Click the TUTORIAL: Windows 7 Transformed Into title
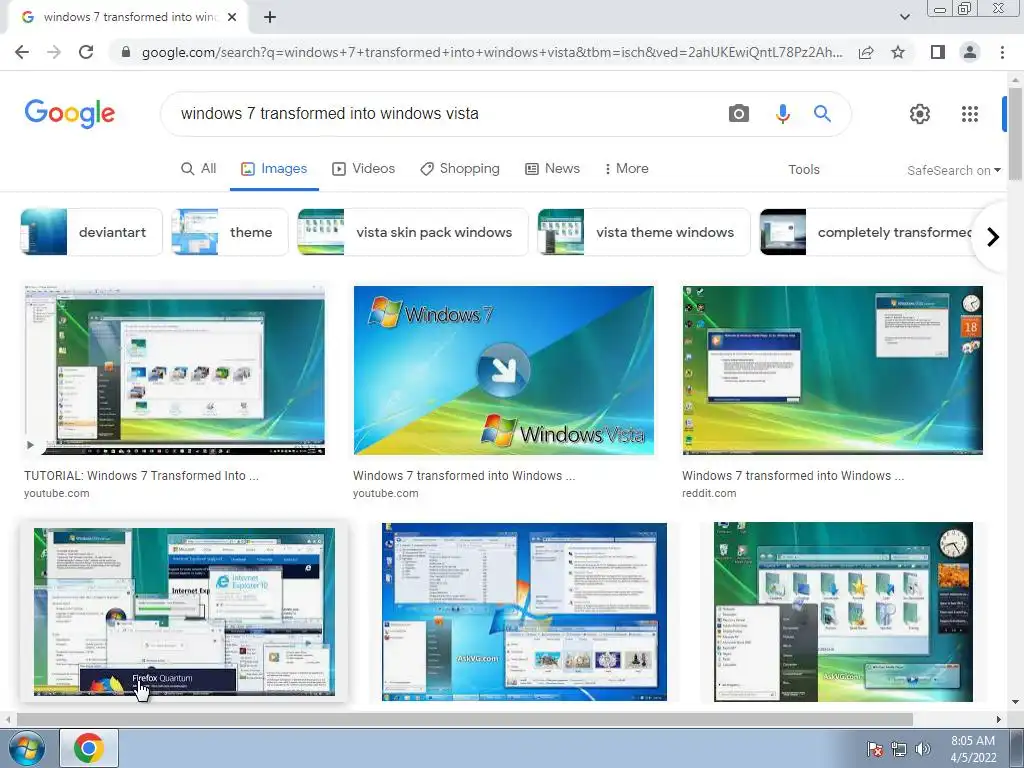Screen dimensions: 1024x768 pos(141,475)
